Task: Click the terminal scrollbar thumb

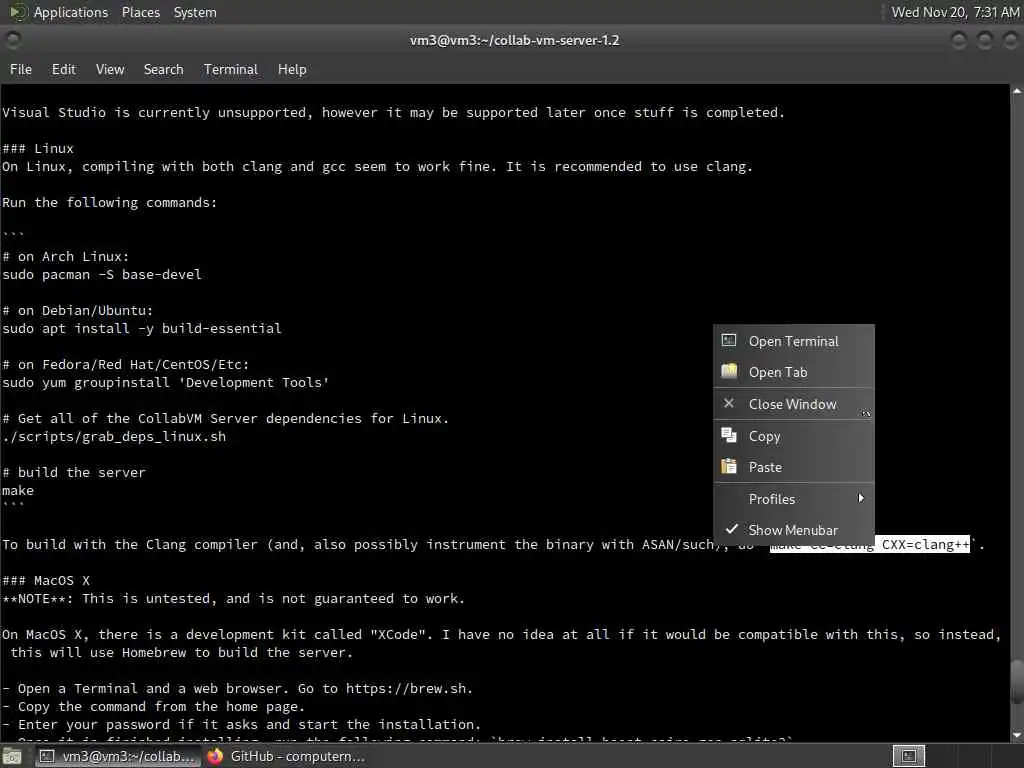Action: click(x=1017, y=681)
